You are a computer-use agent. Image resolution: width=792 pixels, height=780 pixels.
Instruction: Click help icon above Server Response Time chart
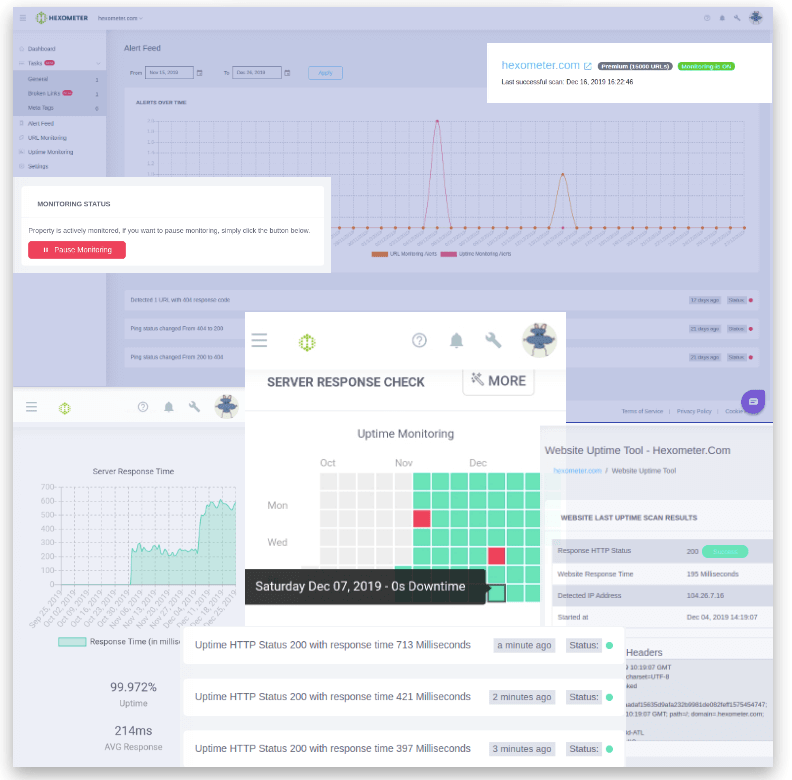point(143,407)
